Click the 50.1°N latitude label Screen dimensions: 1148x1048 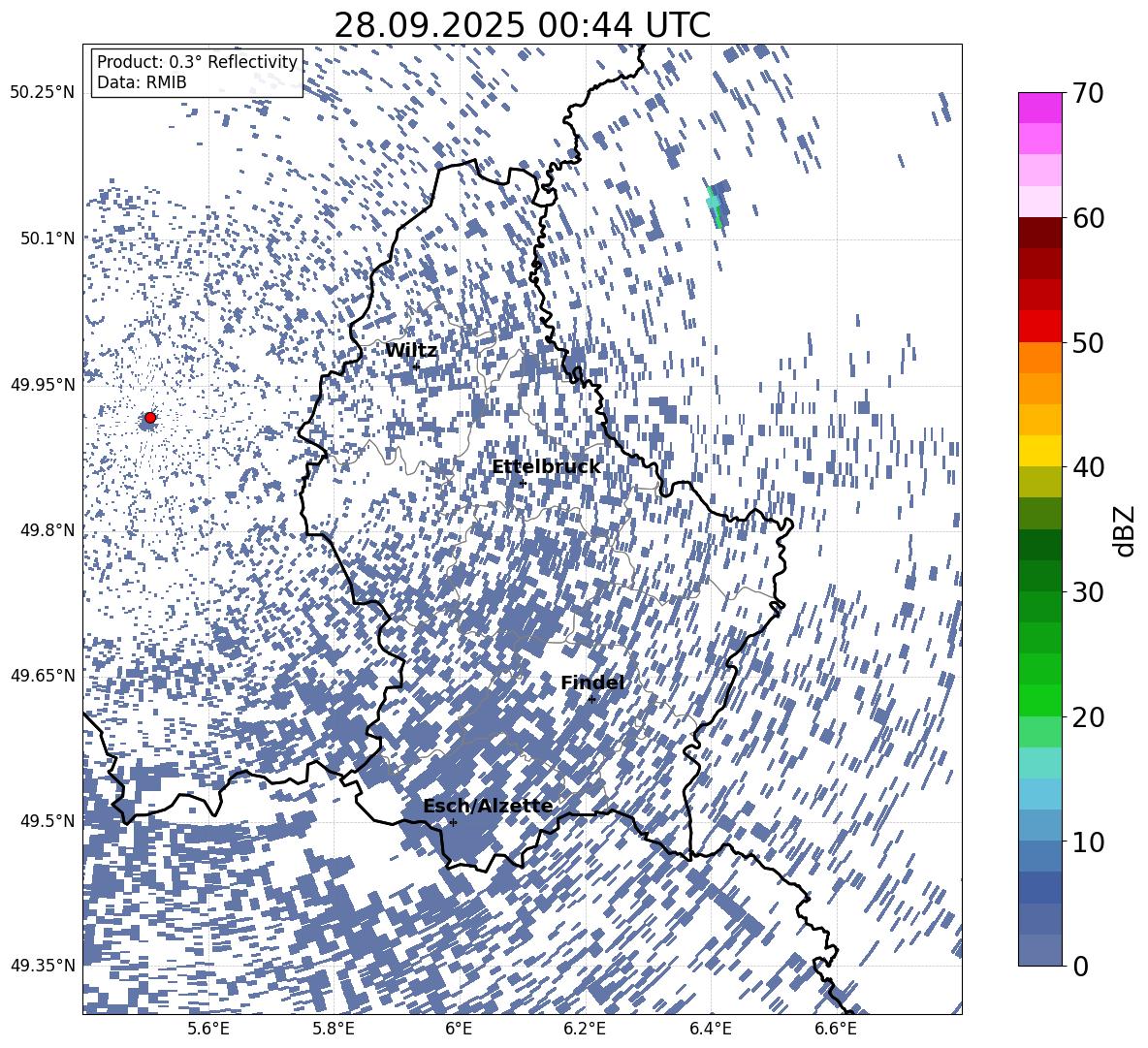(x=47, y=238)
